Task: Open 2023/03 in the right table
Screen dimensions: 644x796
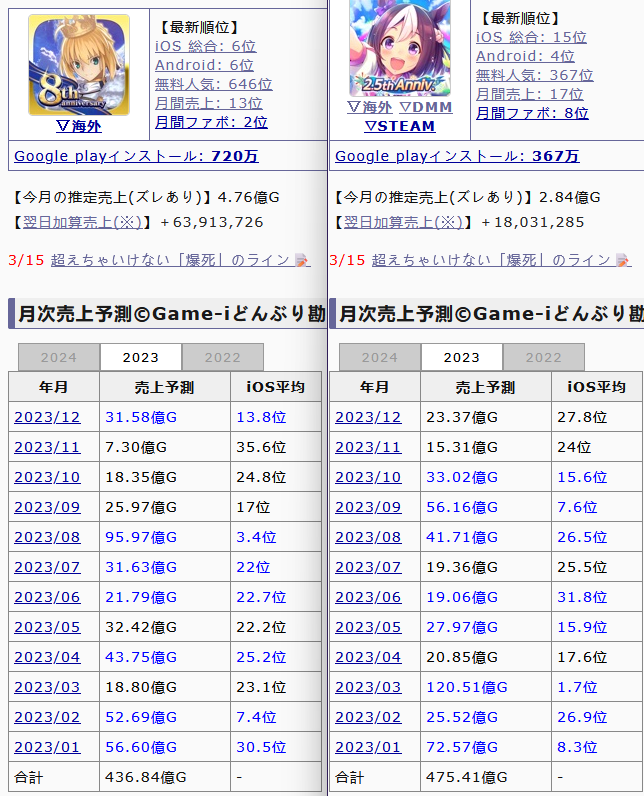Action: click(x=368, y=687)
